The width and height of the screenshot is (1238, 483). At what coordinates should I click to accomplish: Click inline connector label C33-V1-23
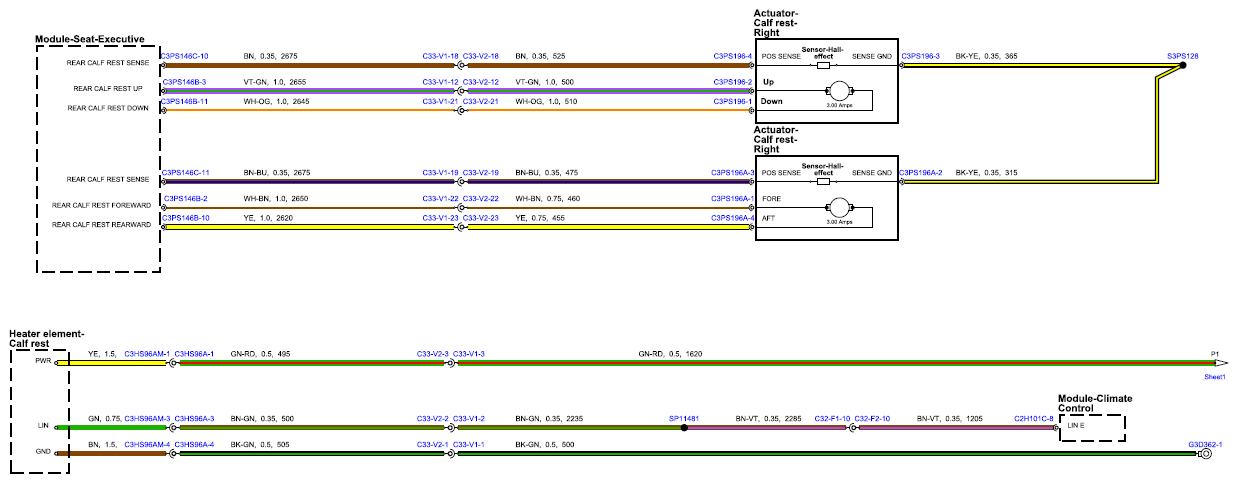(440, 217)
